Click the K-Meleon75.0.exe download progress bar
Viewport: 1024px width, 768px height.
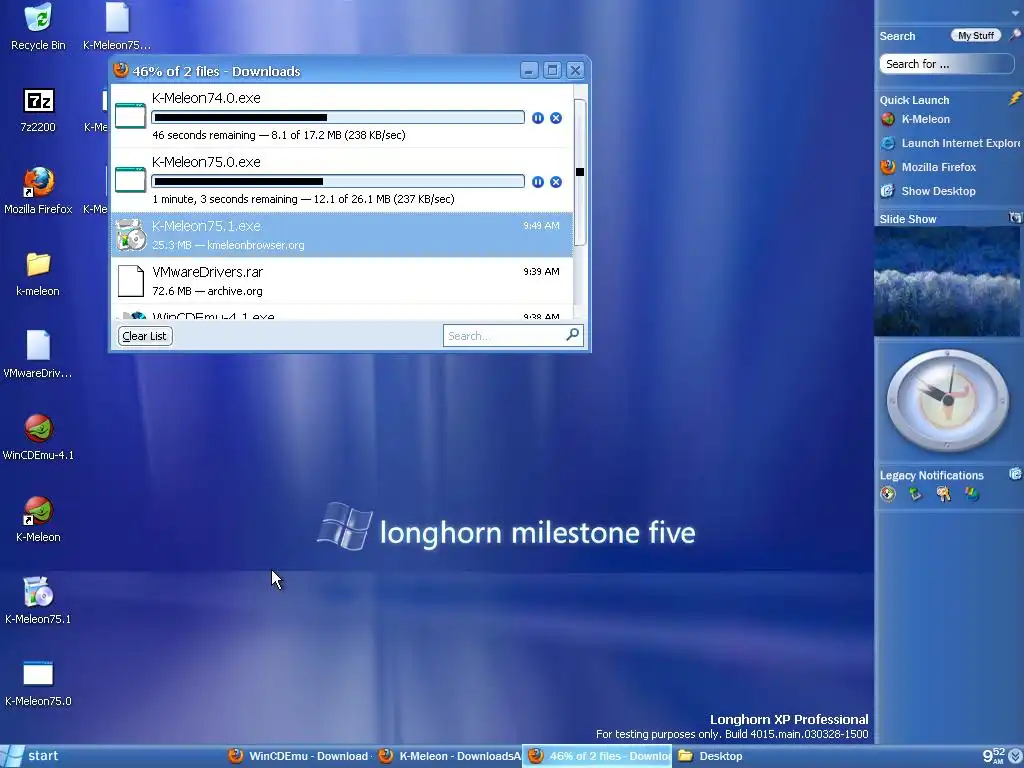click(x=338, y=182)
